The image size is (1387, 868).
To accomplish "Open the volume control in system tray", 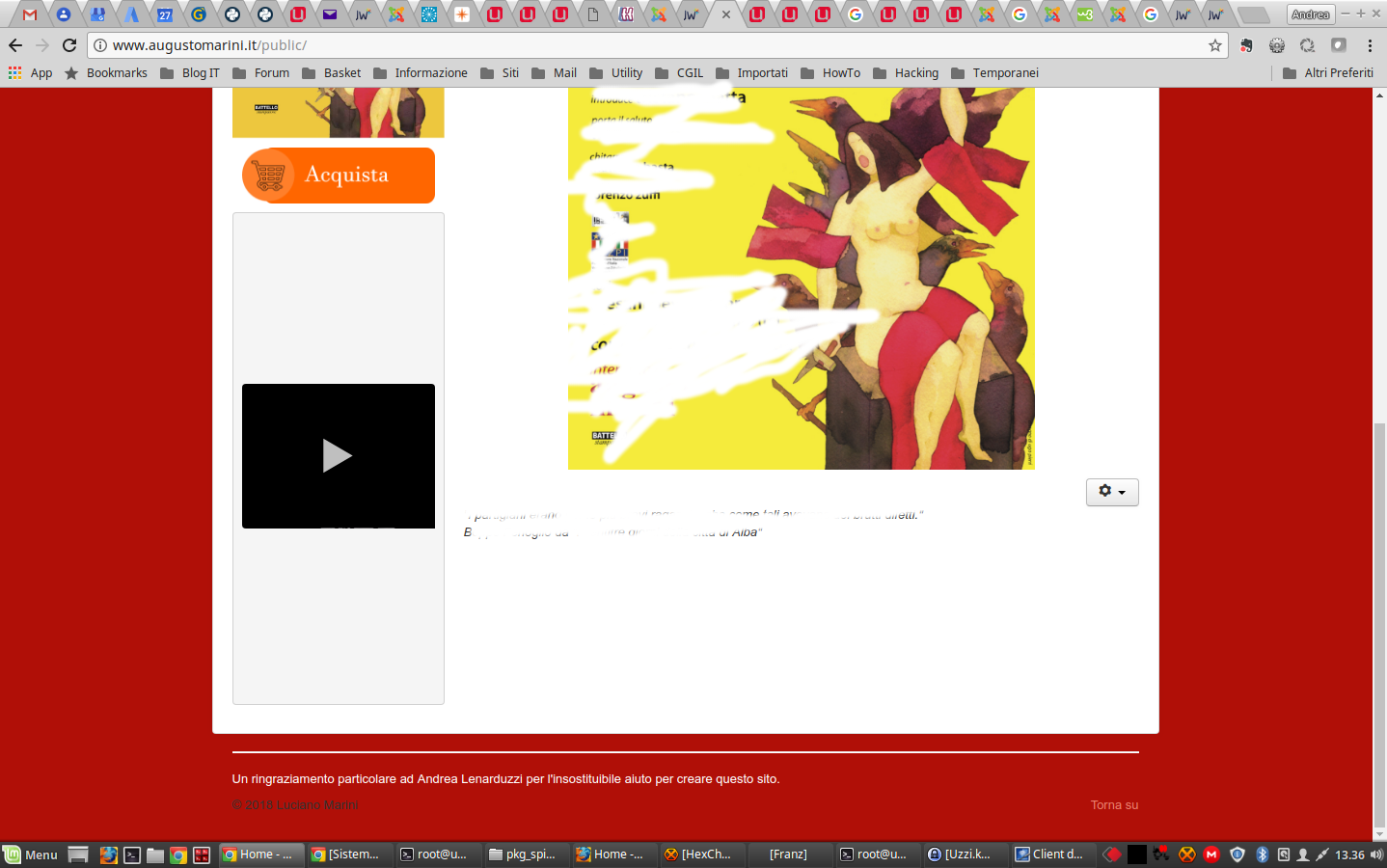I will pyautogui.click(x=1376, y=854).
